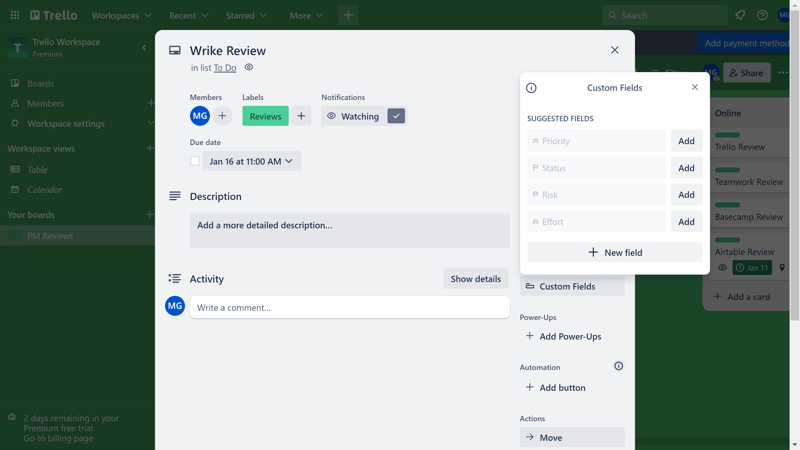Click the Trello Workspace T avatar
The height and width of the screenshot is (450, 800).
17,48
